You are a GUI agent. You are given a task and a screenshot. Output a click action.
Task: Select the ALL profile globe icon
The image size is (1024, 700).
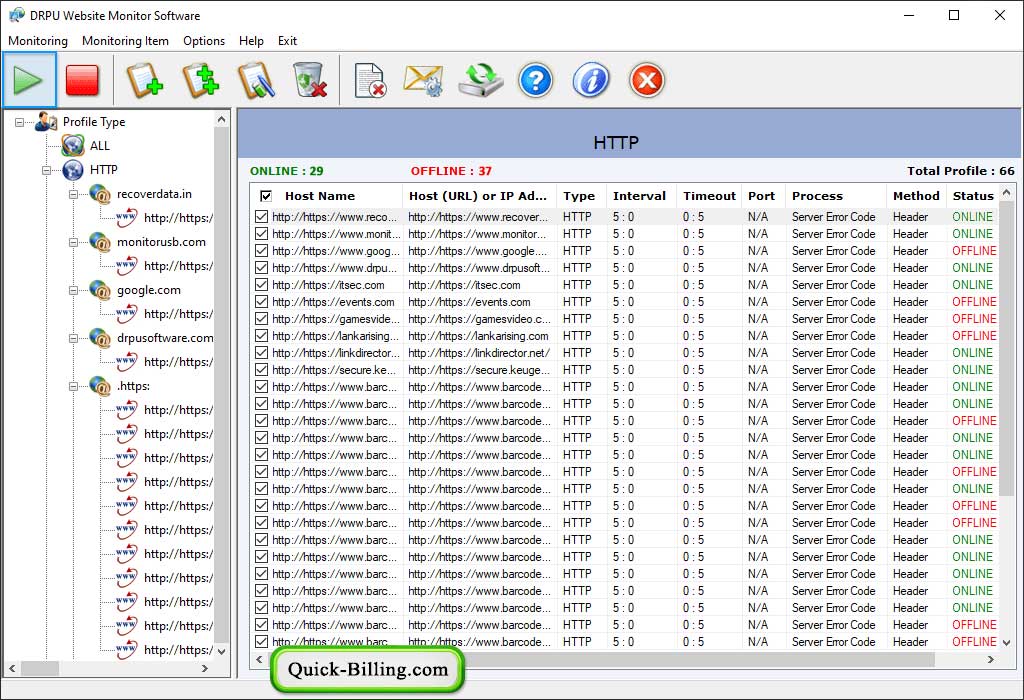click(72, 146)
